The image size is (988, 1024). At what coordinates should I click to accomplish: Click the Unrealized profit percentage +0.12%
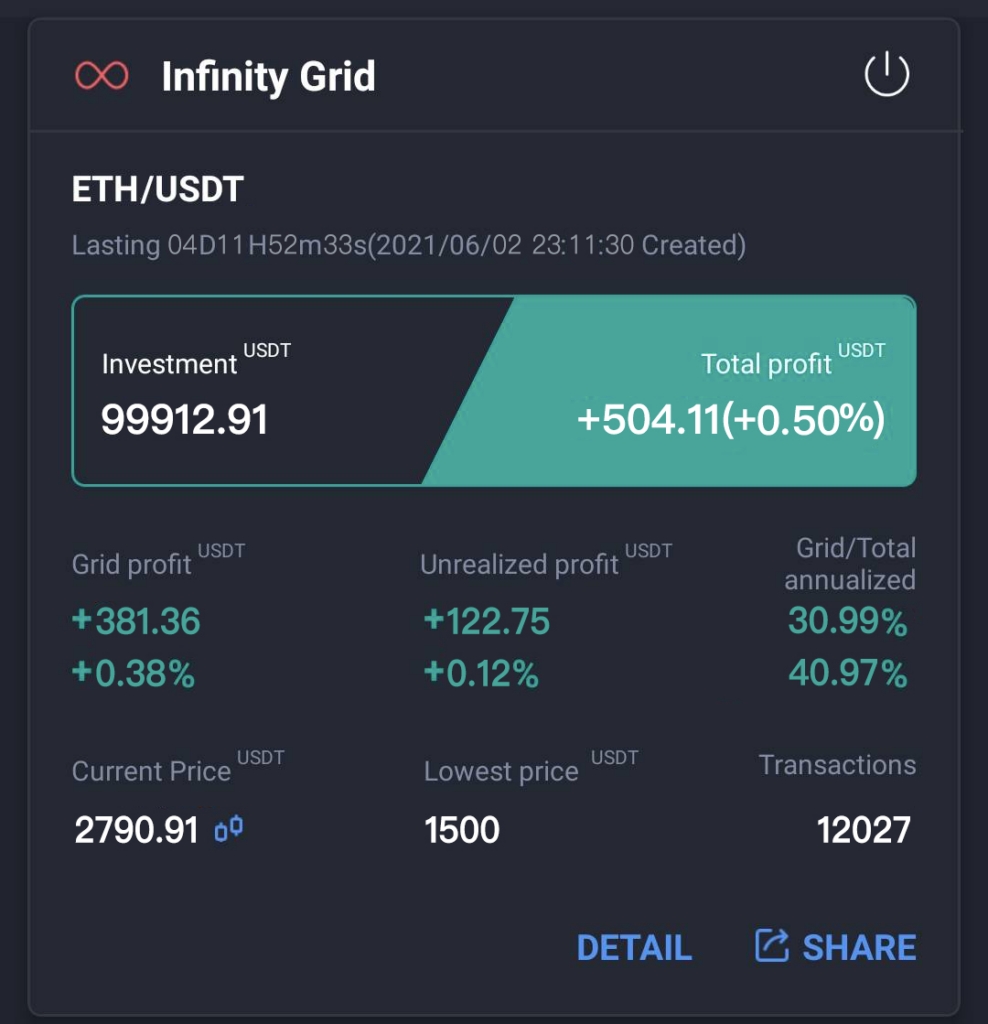click(481, 675)
